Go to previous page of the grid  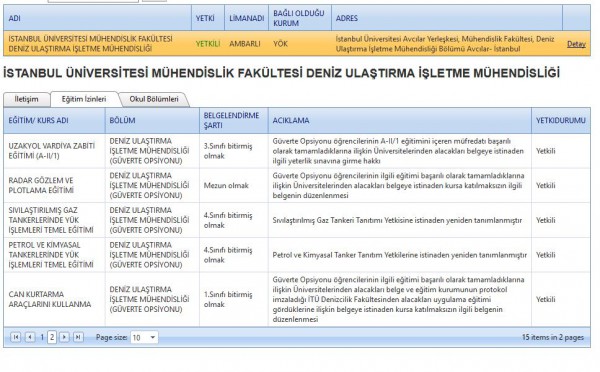[30, 337]
